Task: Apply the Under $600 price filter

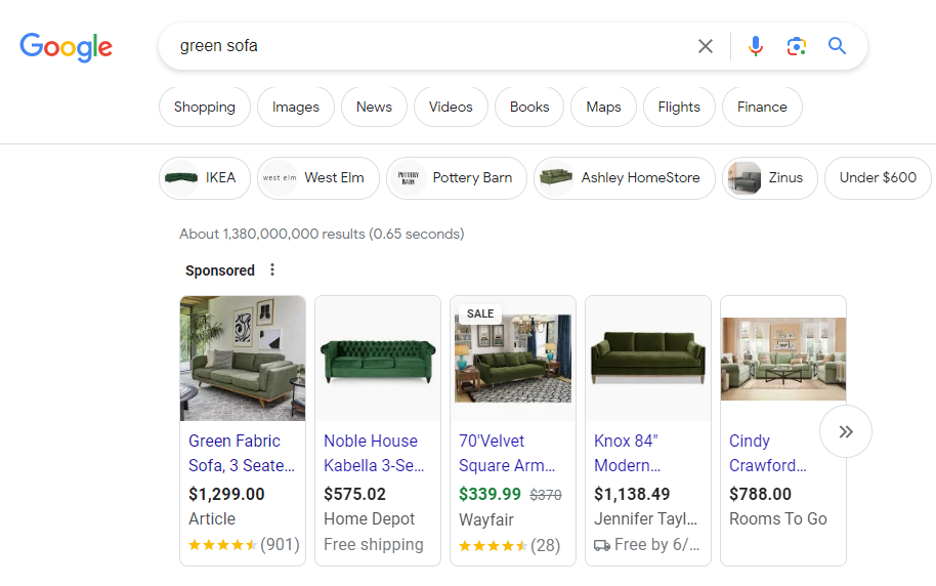Action: coord(878,178)
